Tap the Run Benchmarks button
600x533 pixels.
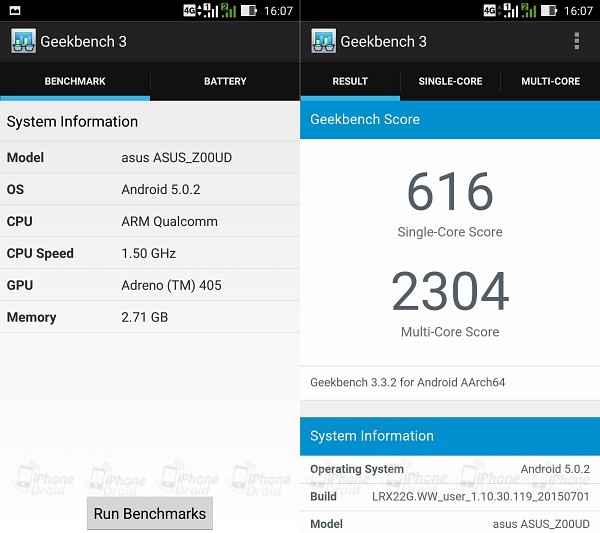click(x=150, y=513)
